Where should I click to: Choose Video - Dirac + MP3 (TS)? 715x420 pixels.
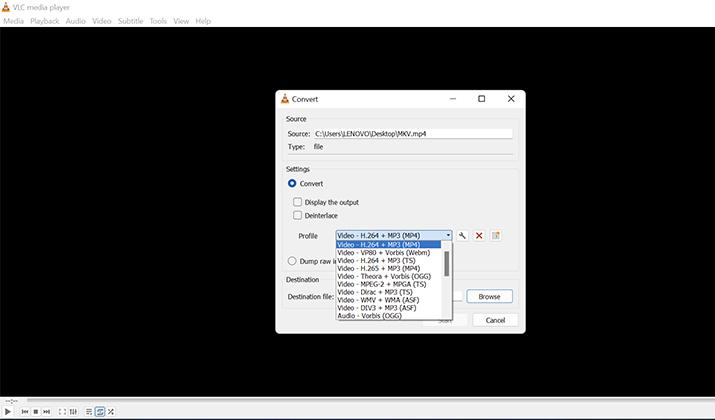[389, 292]
